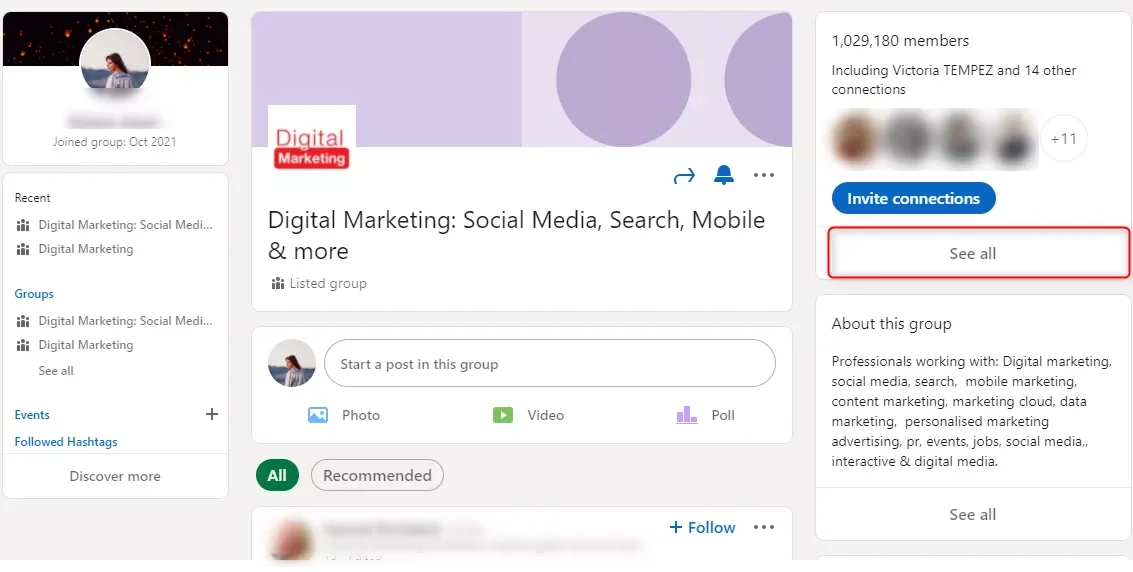This screenshot has height=572, width=1133.
Task: Click the Poll icon to create a poll
Action: pos(686,415)
